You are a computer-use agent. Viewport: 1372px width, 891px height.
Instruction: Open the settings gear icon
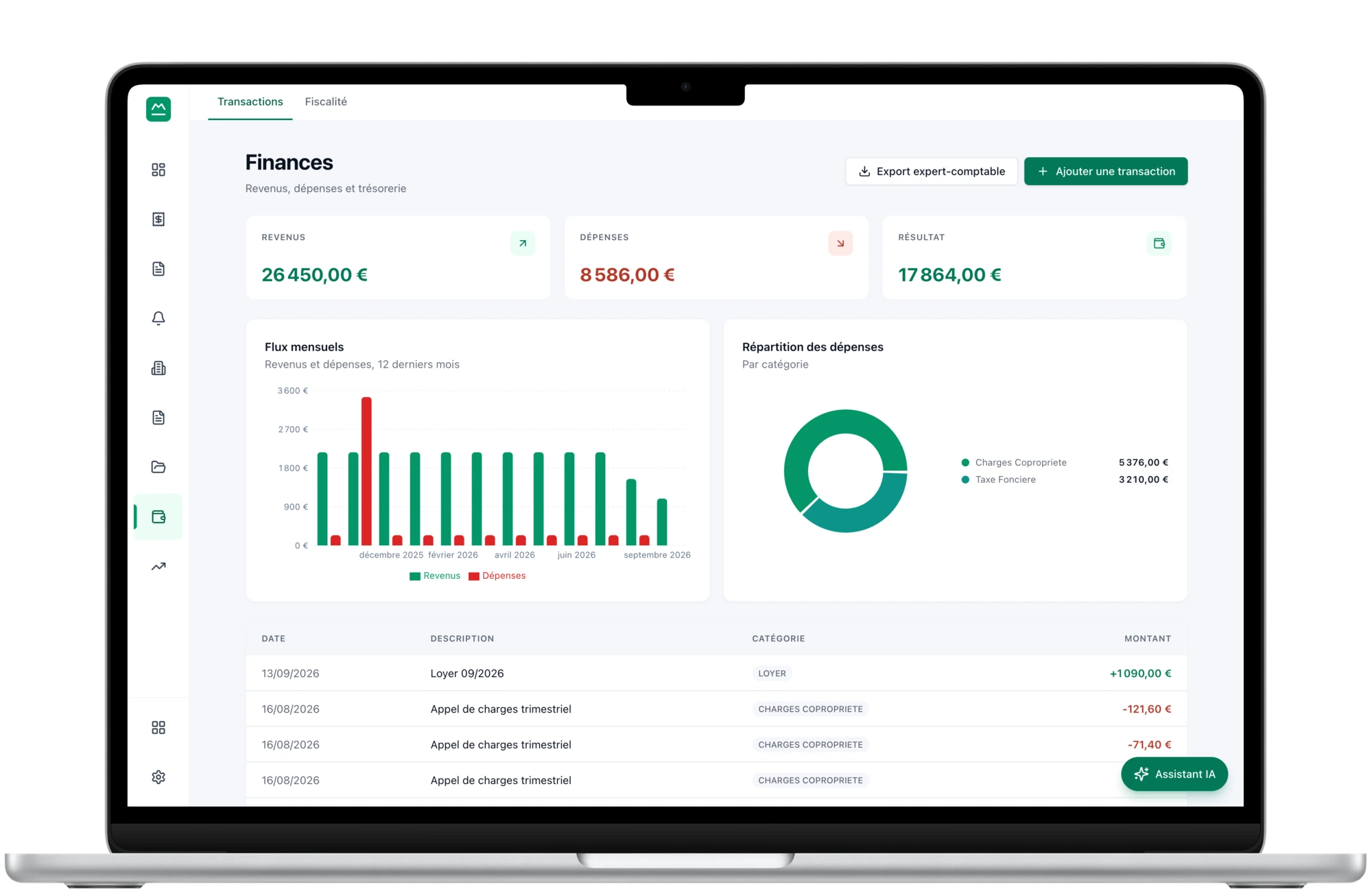[158, 777]
